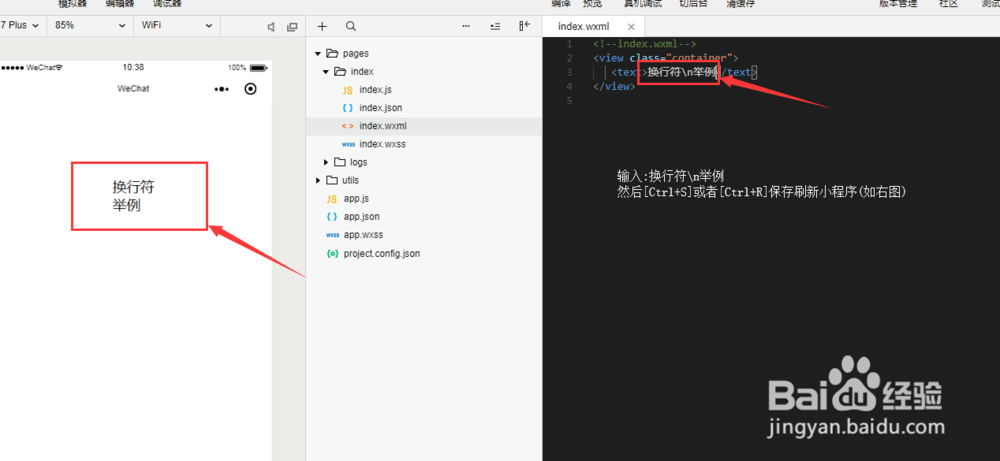Detach simulator into separate window icon
Viewport: 1000px width, 461px height.
292,27
